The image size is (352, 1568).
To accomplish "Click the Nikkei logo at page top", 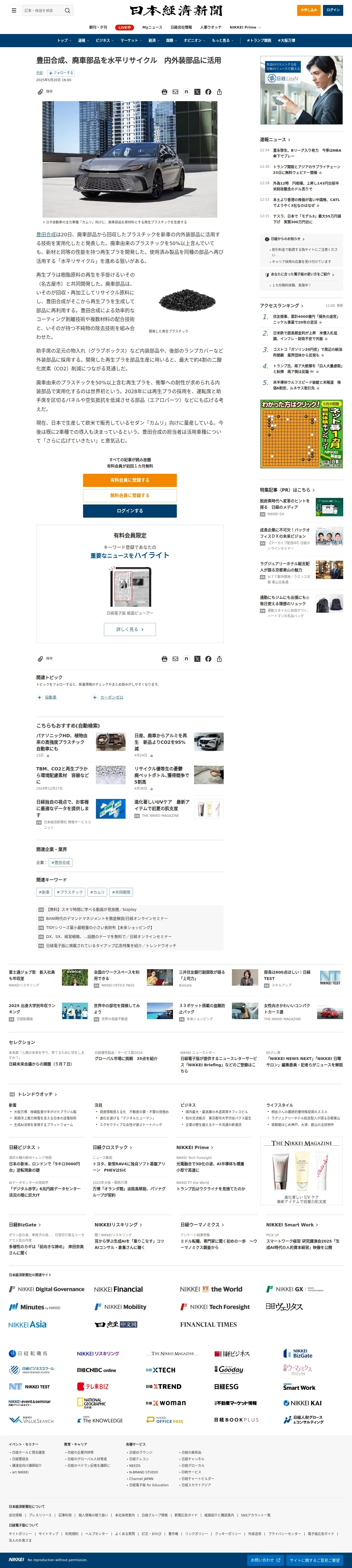I will pos(176,10).
